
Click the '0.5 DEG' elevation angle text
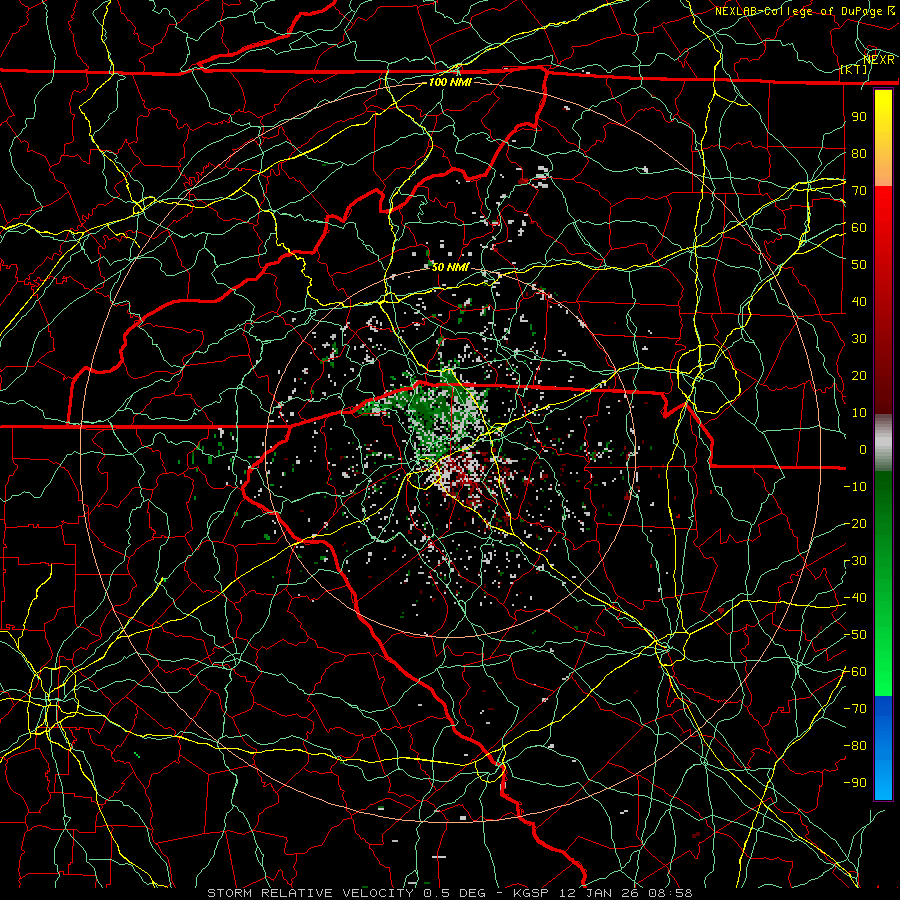(454, 893)
